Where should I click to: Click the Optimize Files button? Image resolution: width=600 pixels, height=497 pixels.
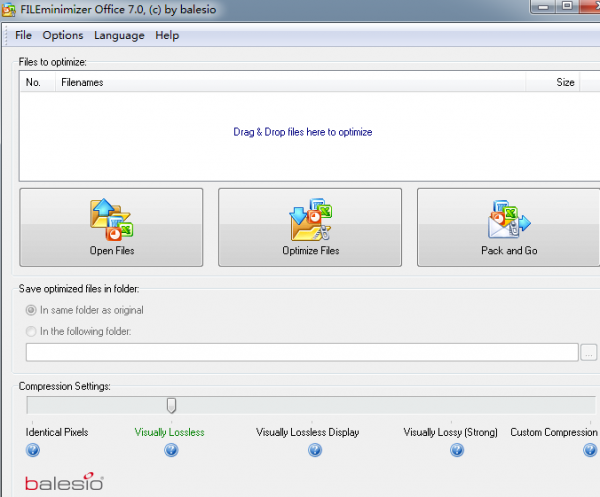pos(310,227)
